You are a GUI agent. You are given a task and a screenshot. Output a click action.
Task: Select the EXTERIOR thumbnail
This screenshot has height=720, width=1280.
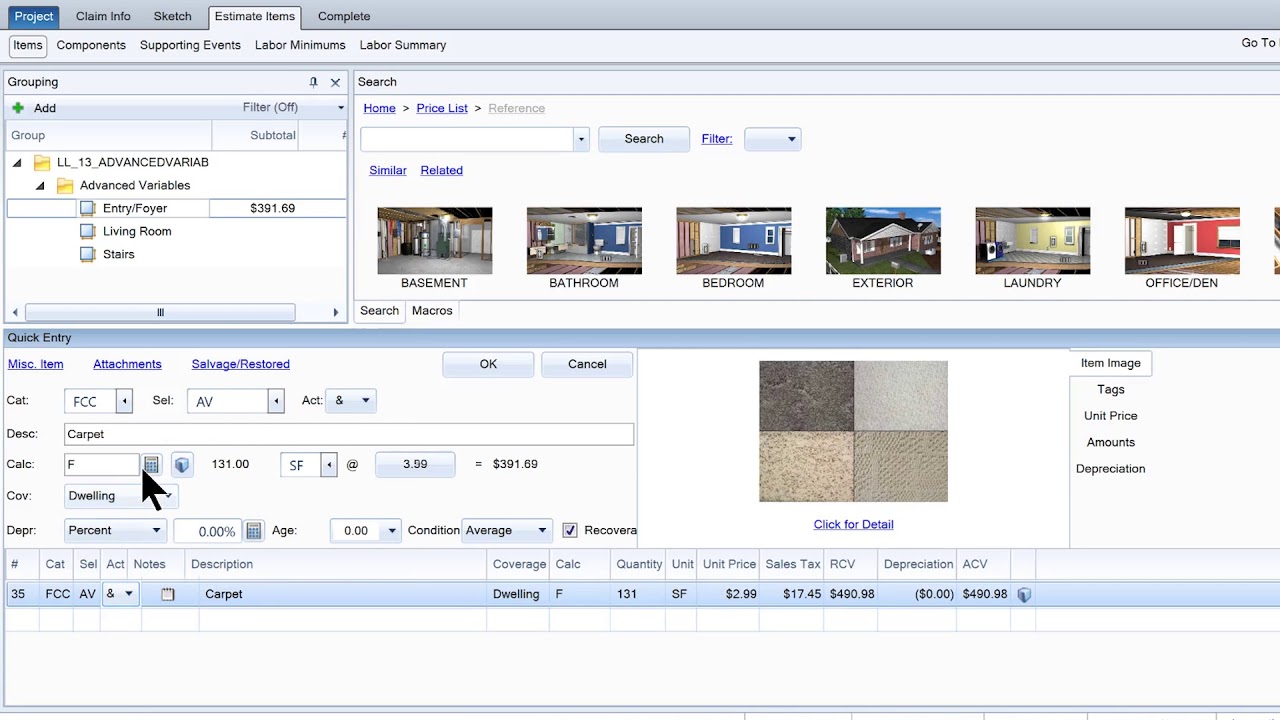[x=883, y=241]
